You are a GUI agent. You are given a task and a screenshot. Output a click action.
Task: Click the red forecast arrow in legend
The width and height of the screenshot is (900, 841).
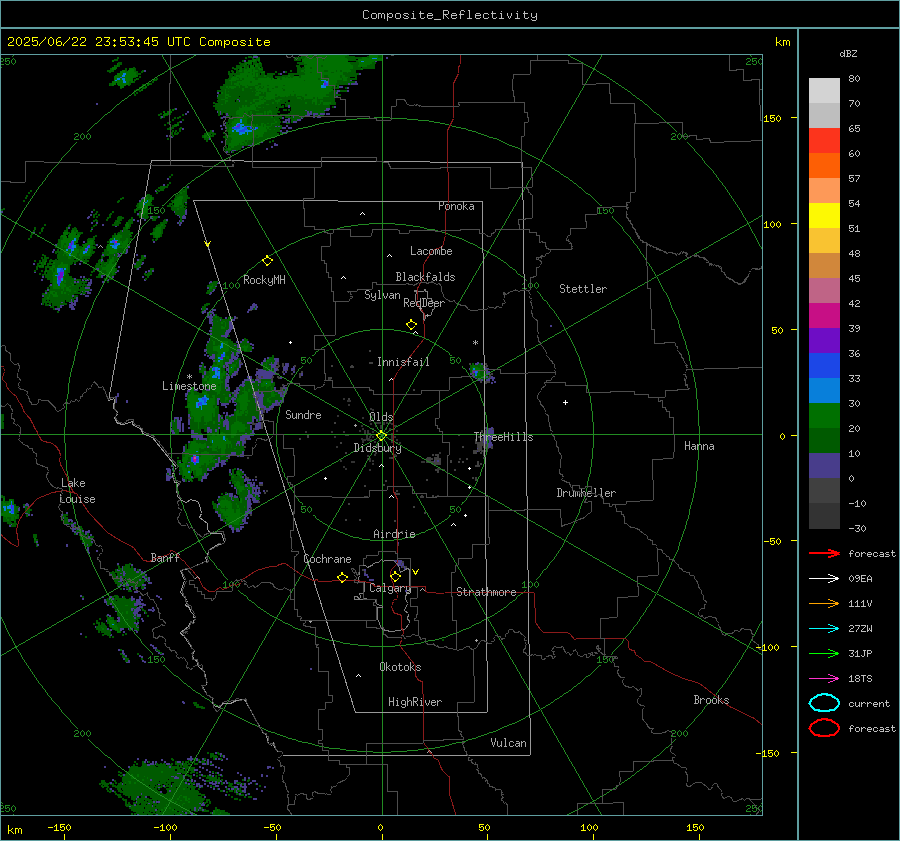click(824, 553)
